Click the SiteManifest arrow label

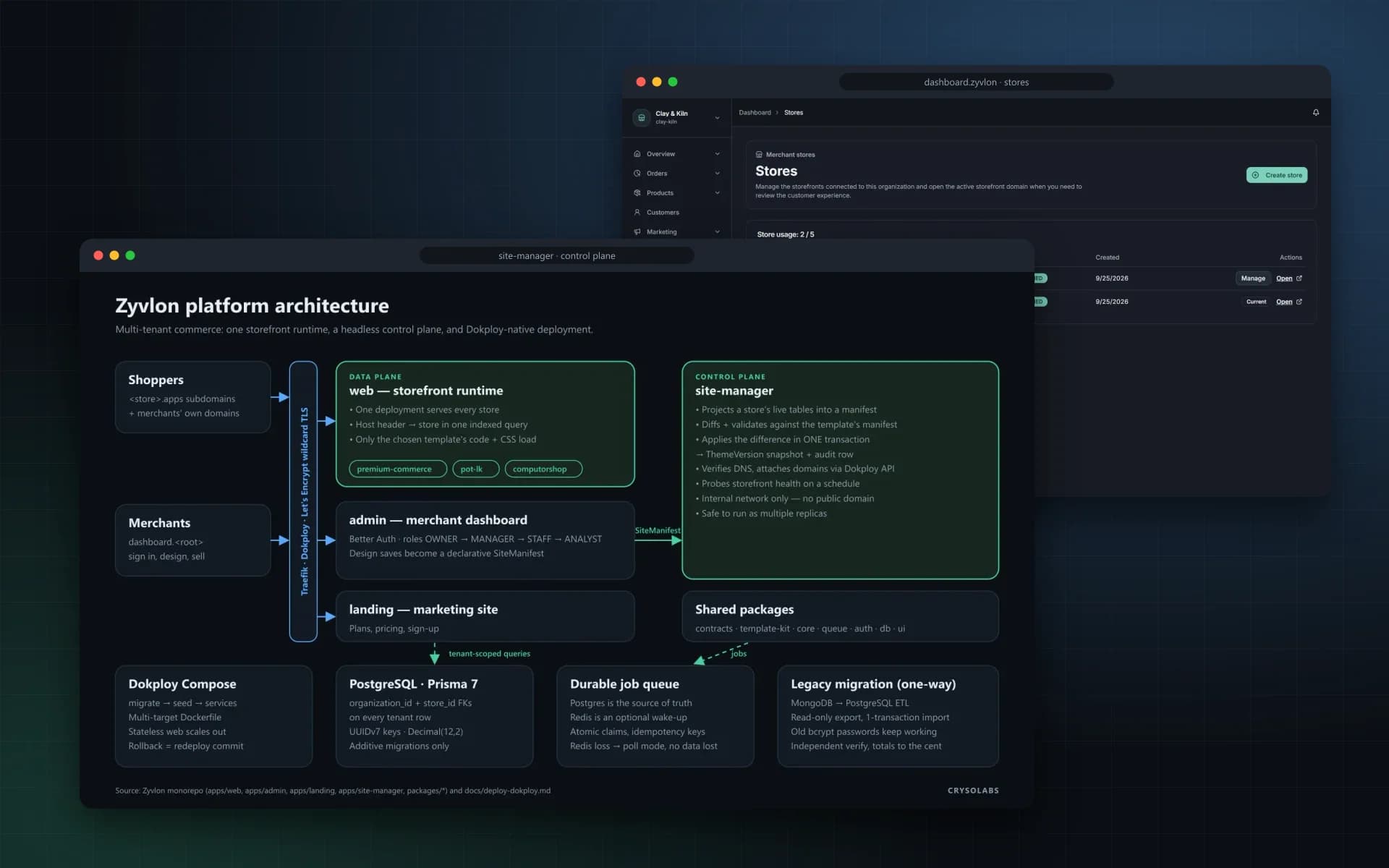658,530
